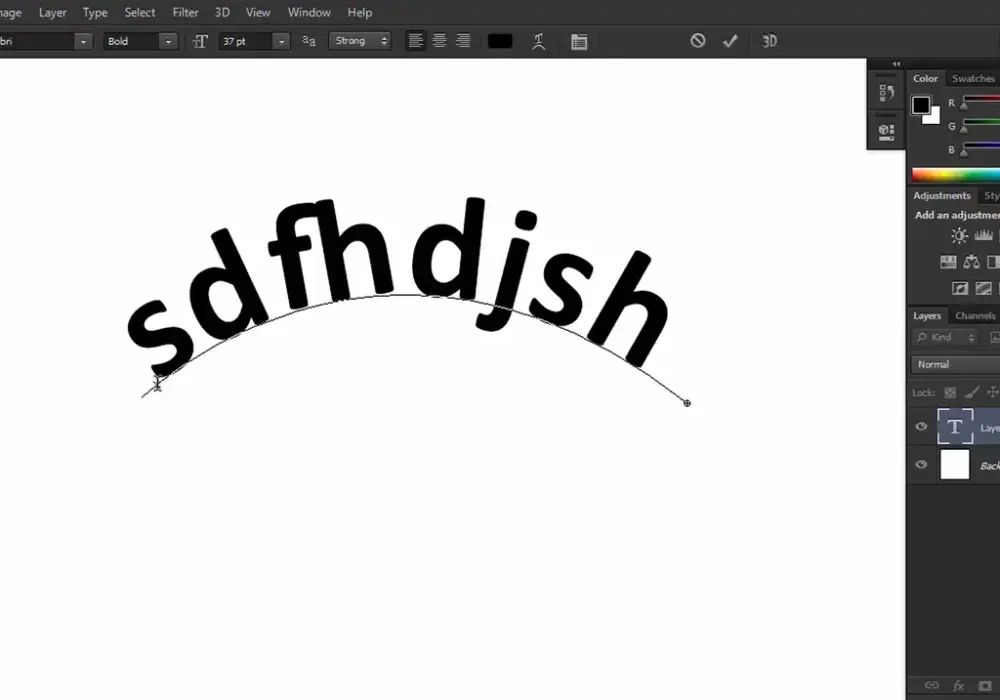Center align the text
Screen dimensions: 1000x700
pos(439,41)
